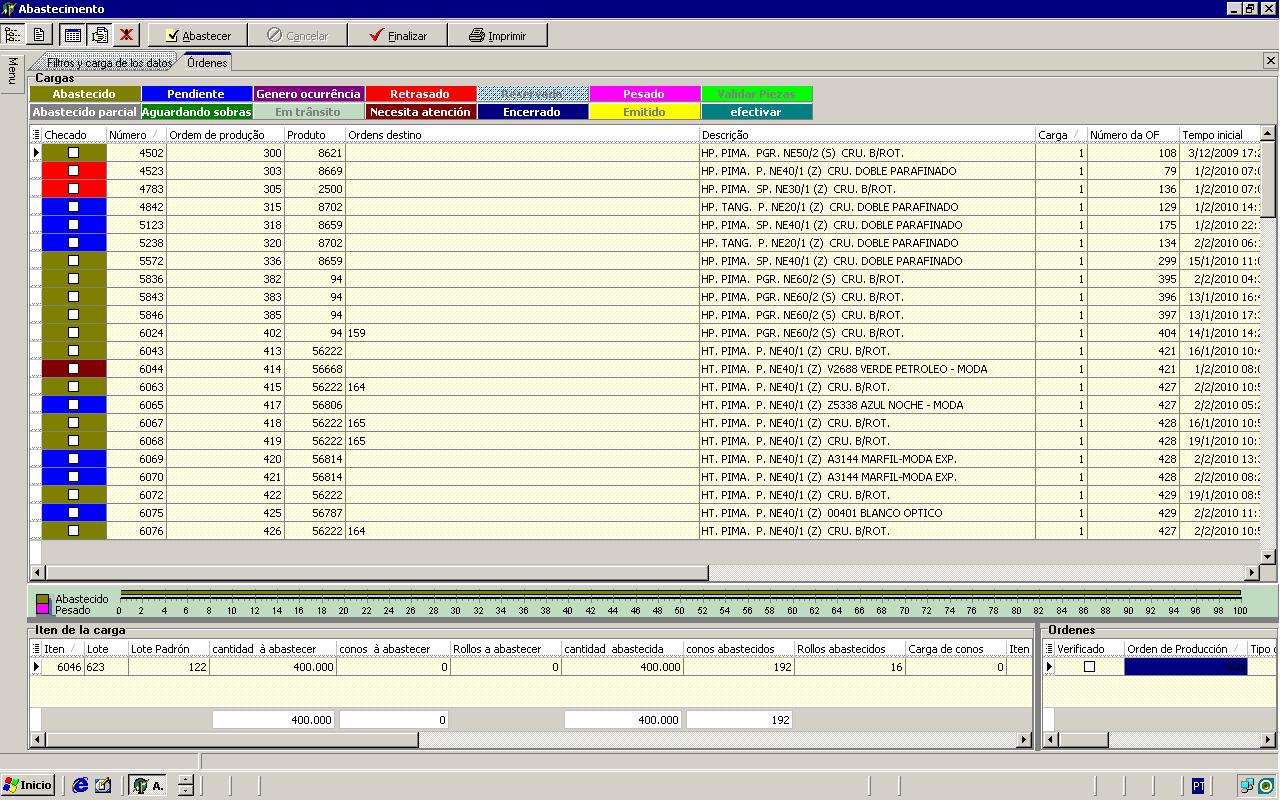Check the checkbox for load number 4502
1280x800 pixels.
[x=73, y=153]
